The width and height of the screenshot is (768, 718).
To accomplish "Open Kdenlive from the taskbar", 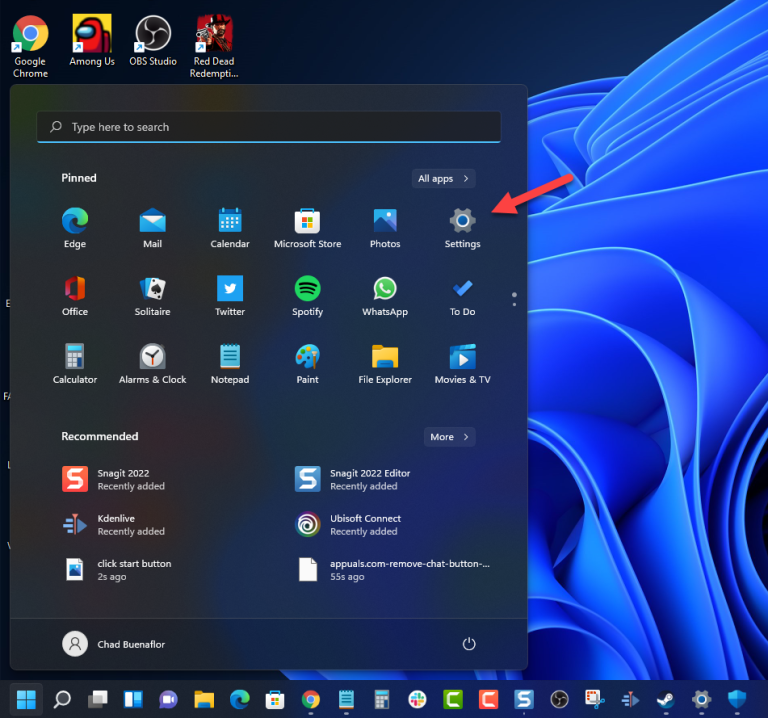I will pos(630,699).
